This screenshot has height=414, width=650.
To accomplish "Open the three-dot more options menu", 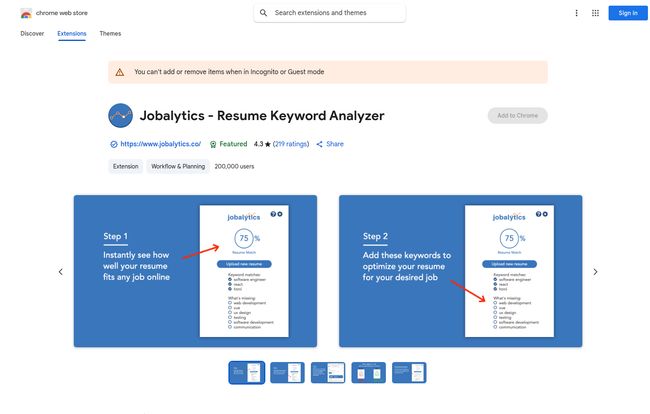I will (x=576, y=13).
